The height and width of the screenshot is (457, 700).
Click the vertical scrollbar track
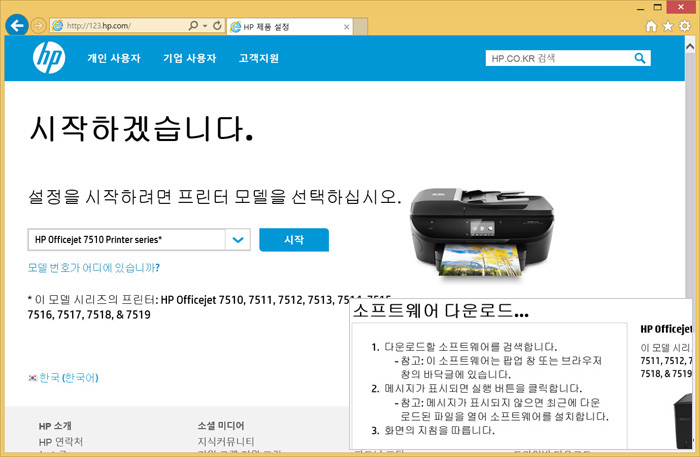pyautogui.click(x=690, y=174)
